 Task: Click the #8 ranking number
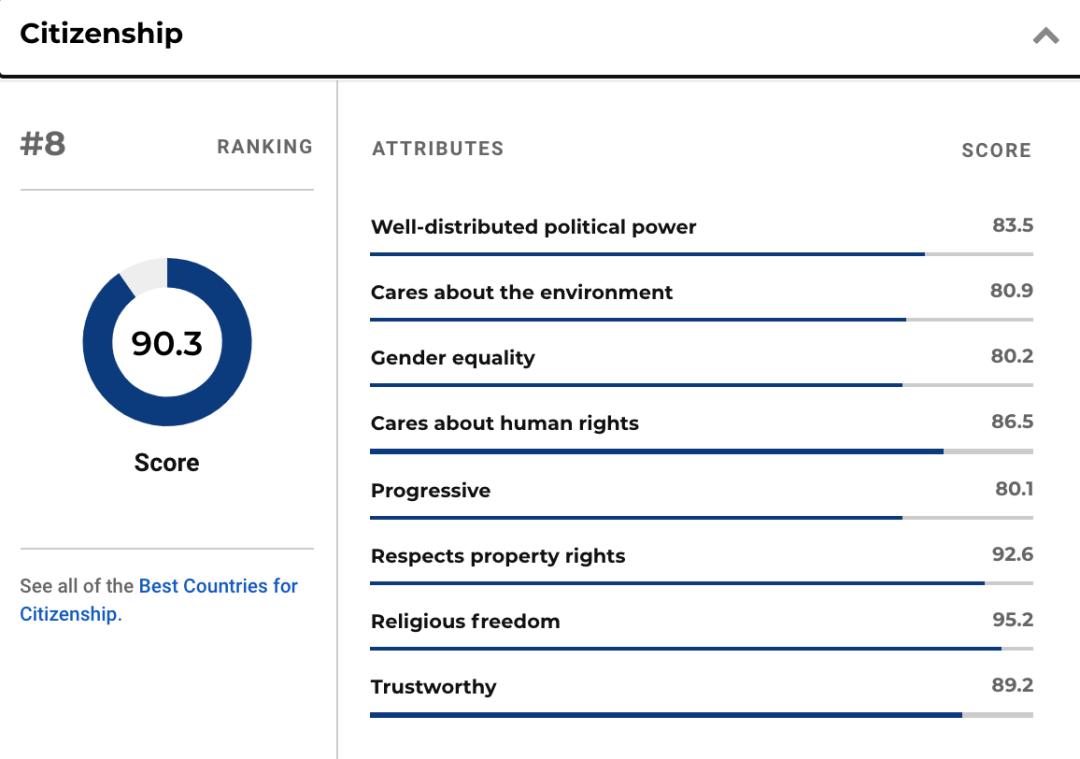(43, 144)
